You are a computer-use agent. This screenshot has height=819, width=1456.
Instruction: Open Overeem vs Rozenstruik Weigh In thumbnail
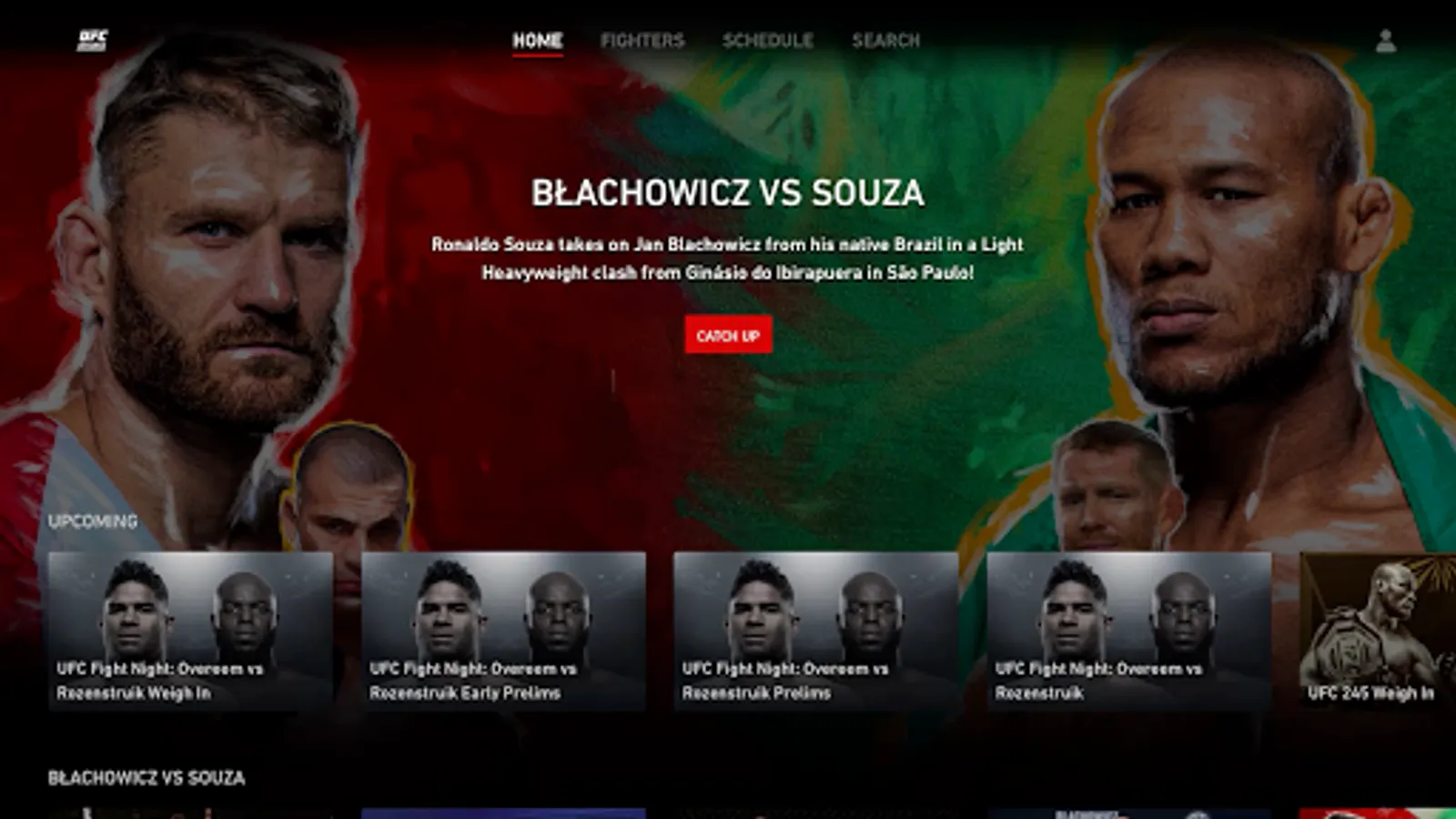190,631
